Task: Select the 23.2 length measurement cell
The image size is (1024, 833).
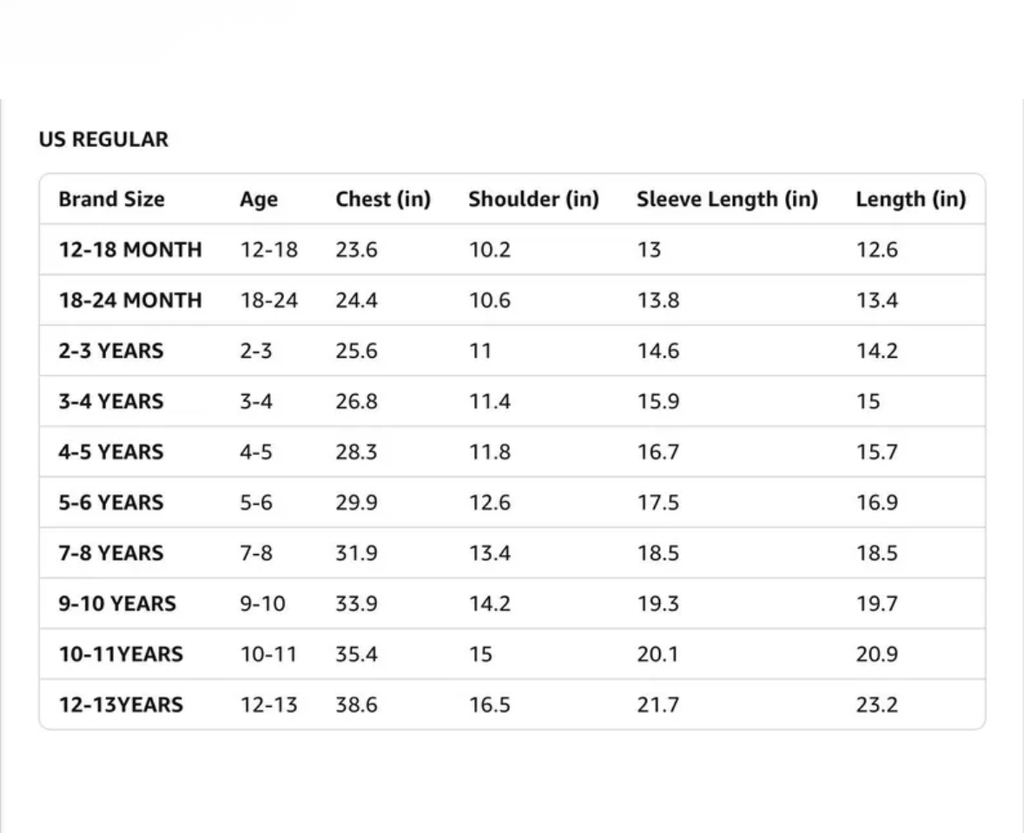Action: 877,705
